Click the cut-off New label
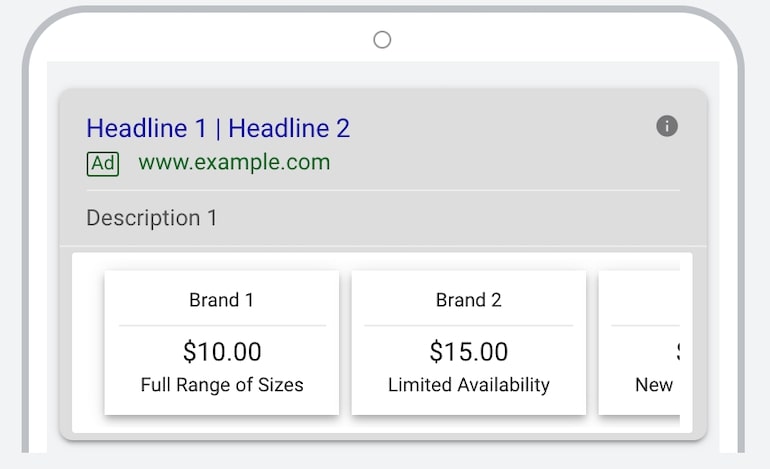 click(654, 385)
